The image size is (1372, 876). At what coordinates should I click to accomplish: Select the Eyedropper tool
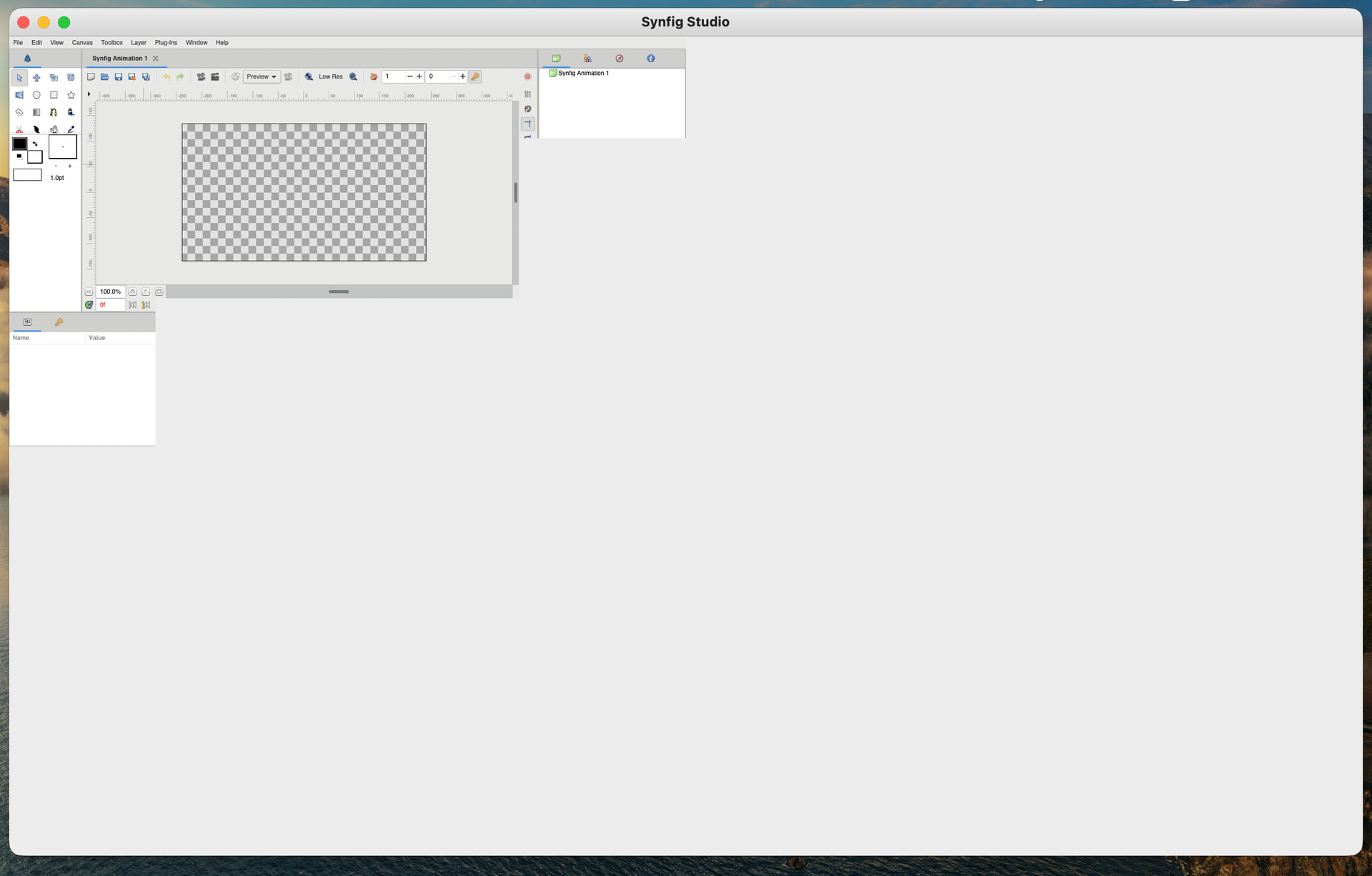click(x=71, y=129)
